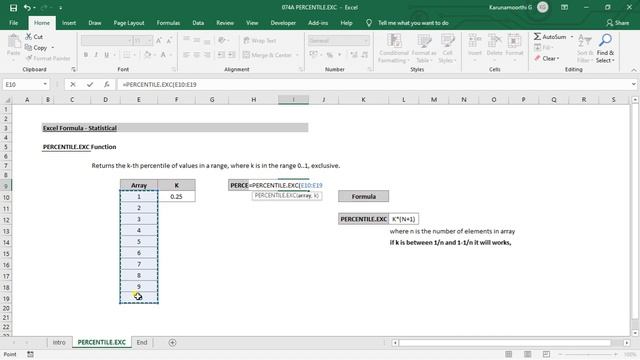Image resolution: width=640 pixels, height=360 pixels.
Task: Cancel formula entry with the X icon
Action: (x=73, y=84)
